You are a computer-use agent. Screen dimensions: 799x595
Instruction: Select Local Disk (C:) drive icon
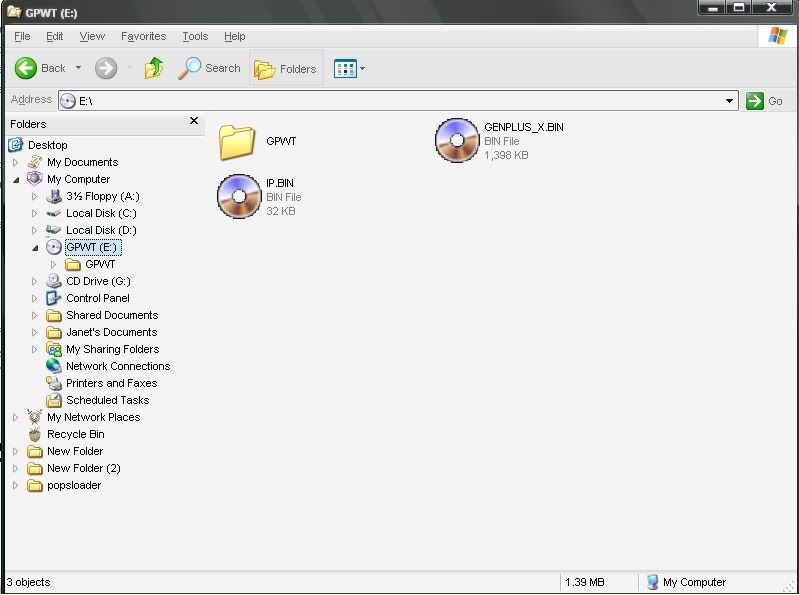pyautogui.click(x=54, y=213)
